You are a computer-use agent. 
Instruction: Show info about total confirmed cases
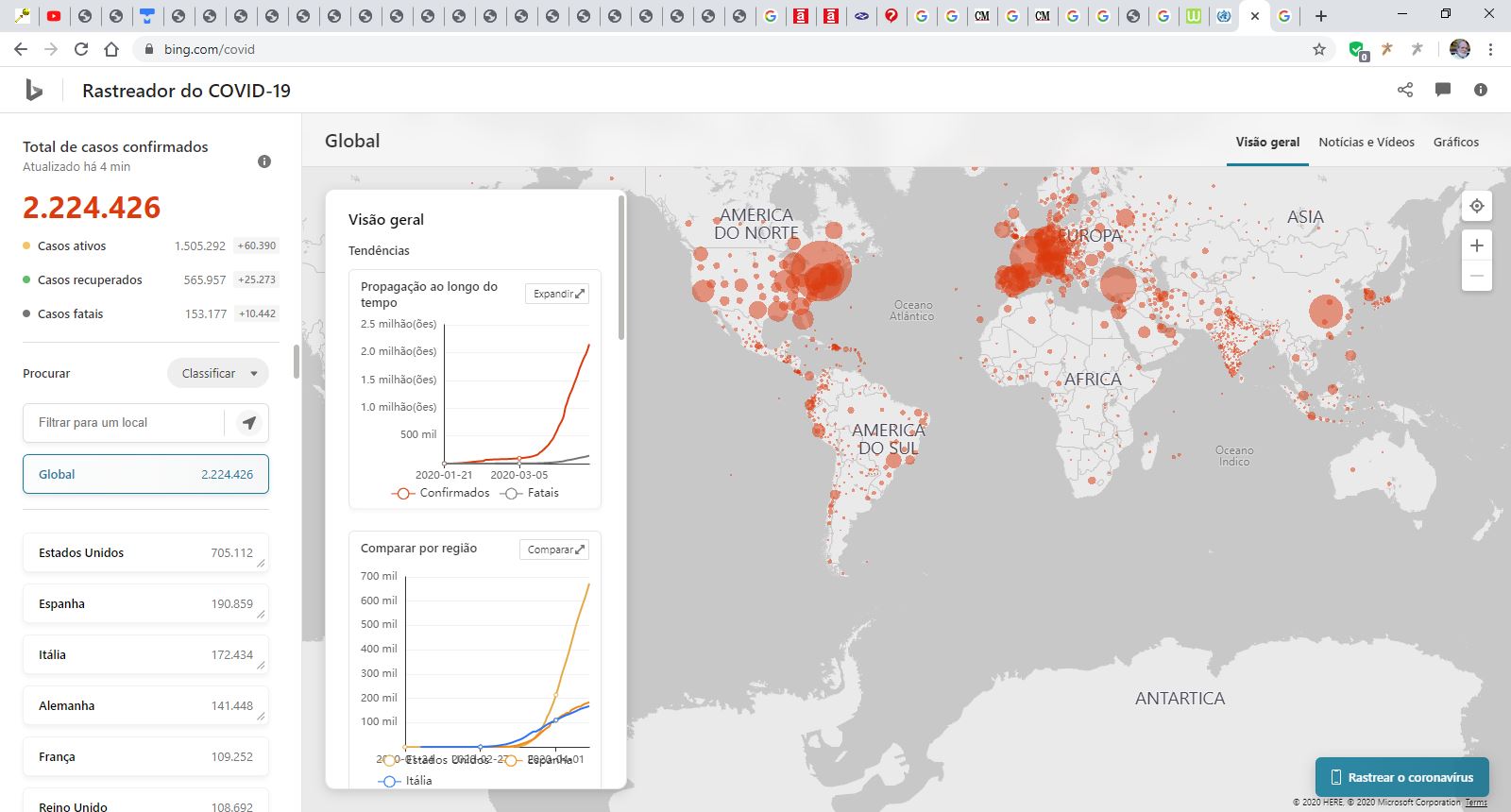point(264,161)
